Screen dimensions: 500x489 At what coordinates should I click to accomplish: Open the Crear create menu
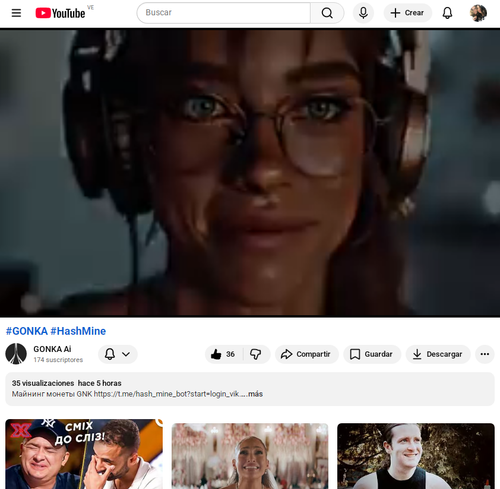point(407,13)
